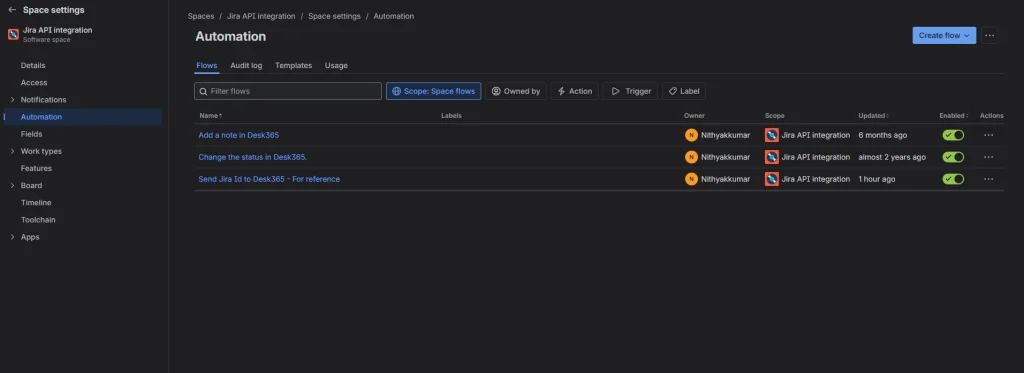Image resolution: width=1024 pixels, height=373 pixels.
Task: Select Automation in the settings sidebar
Action: [x=82, y=117]
